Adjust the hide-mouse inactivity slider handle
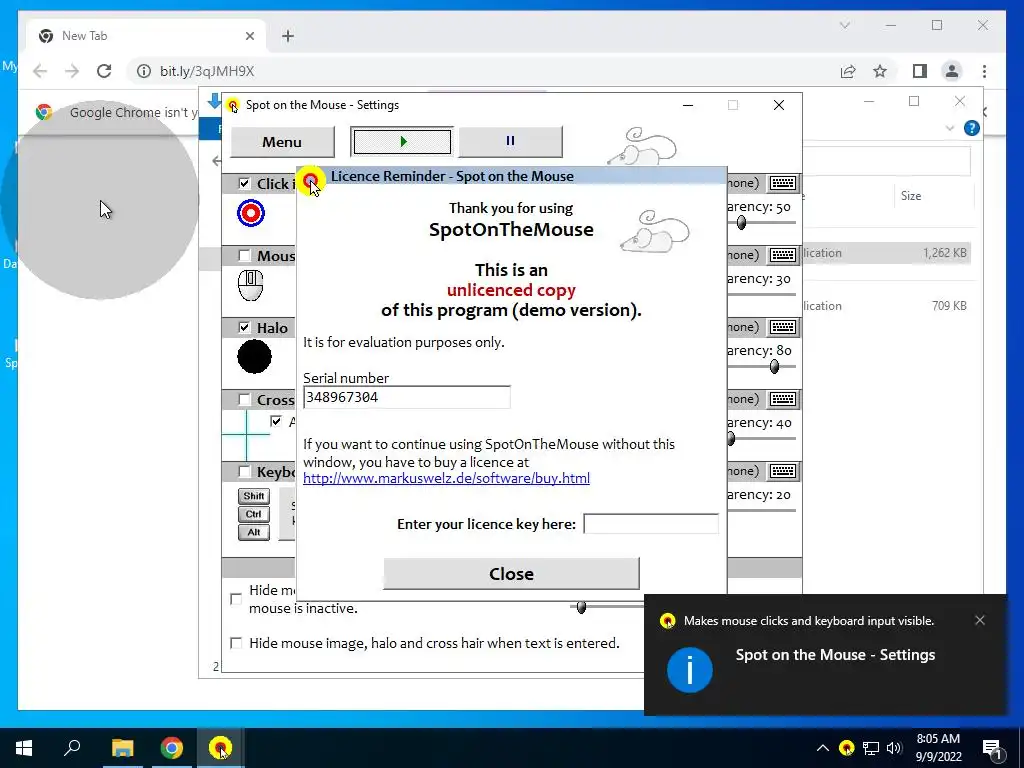This screenshot has width=1024, height=768. tap(581, 607)
